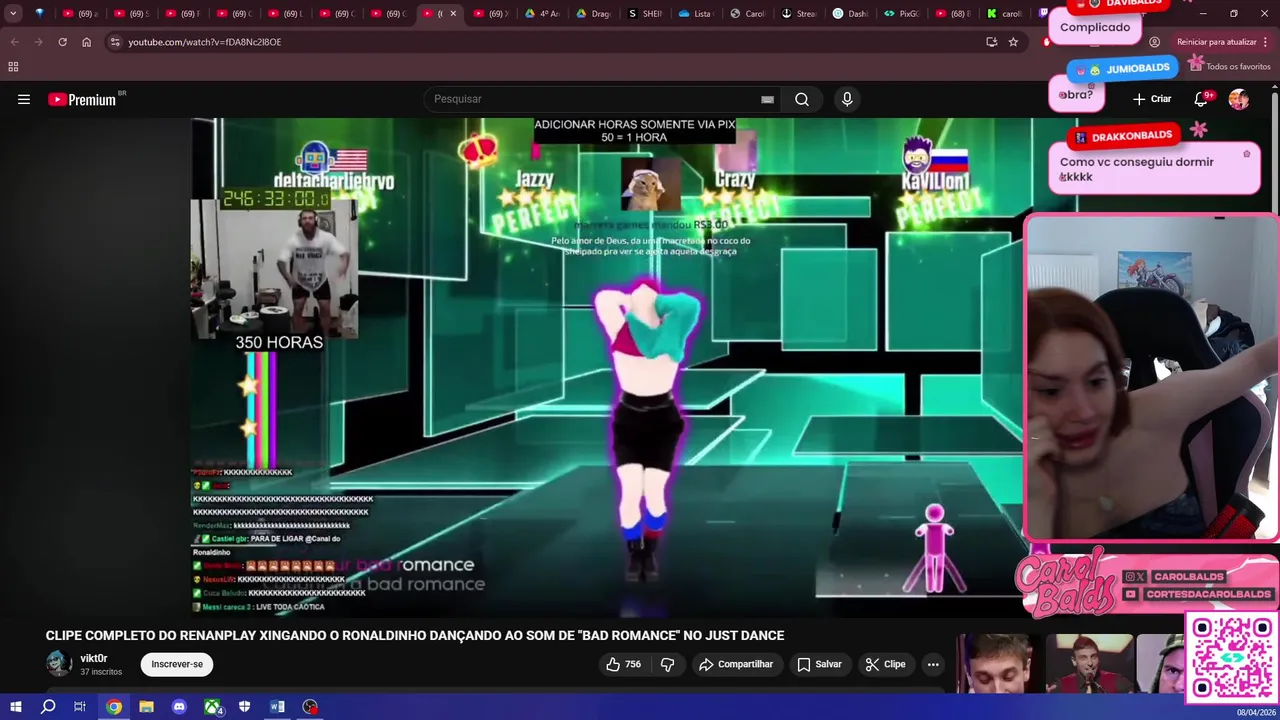Open recommended thumbnail of man with microphone
Screen dimensions: 1280x720
tap(1090, 664)
